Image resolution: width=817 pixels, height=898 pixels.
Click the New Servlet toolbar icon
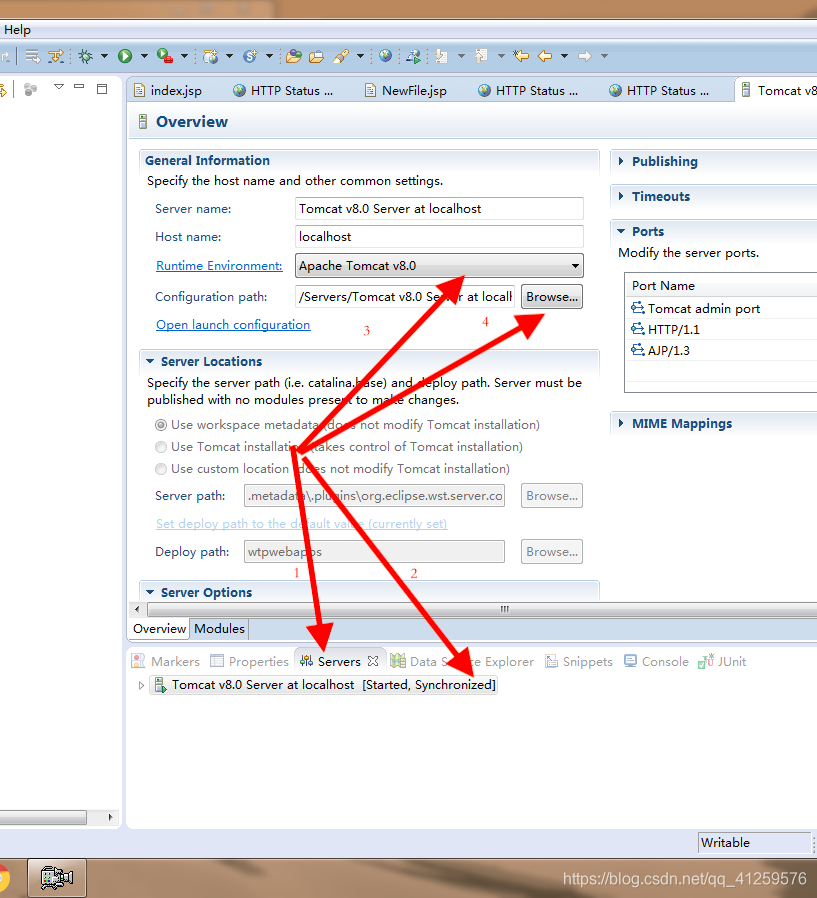(250, 56)
